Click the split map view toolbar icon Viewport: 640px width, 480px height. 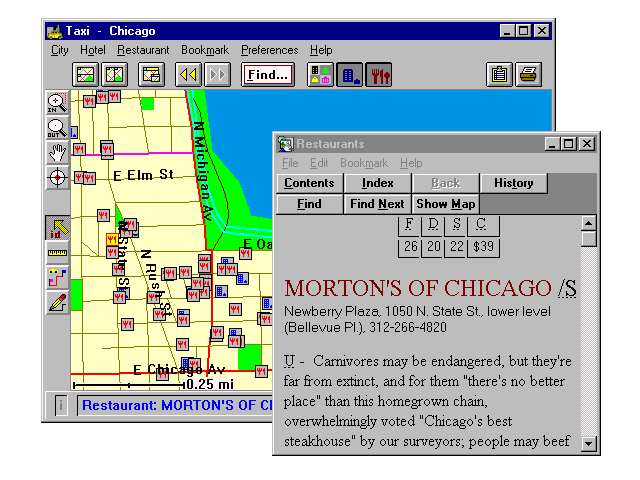(x=114, y=75)
